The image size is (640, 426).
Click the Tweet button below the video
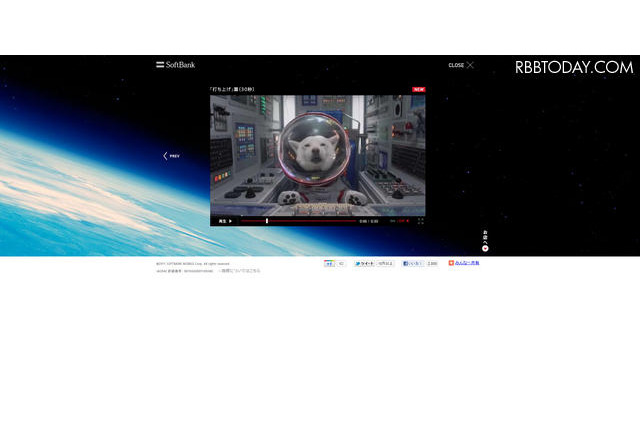[x=364, y=264]
